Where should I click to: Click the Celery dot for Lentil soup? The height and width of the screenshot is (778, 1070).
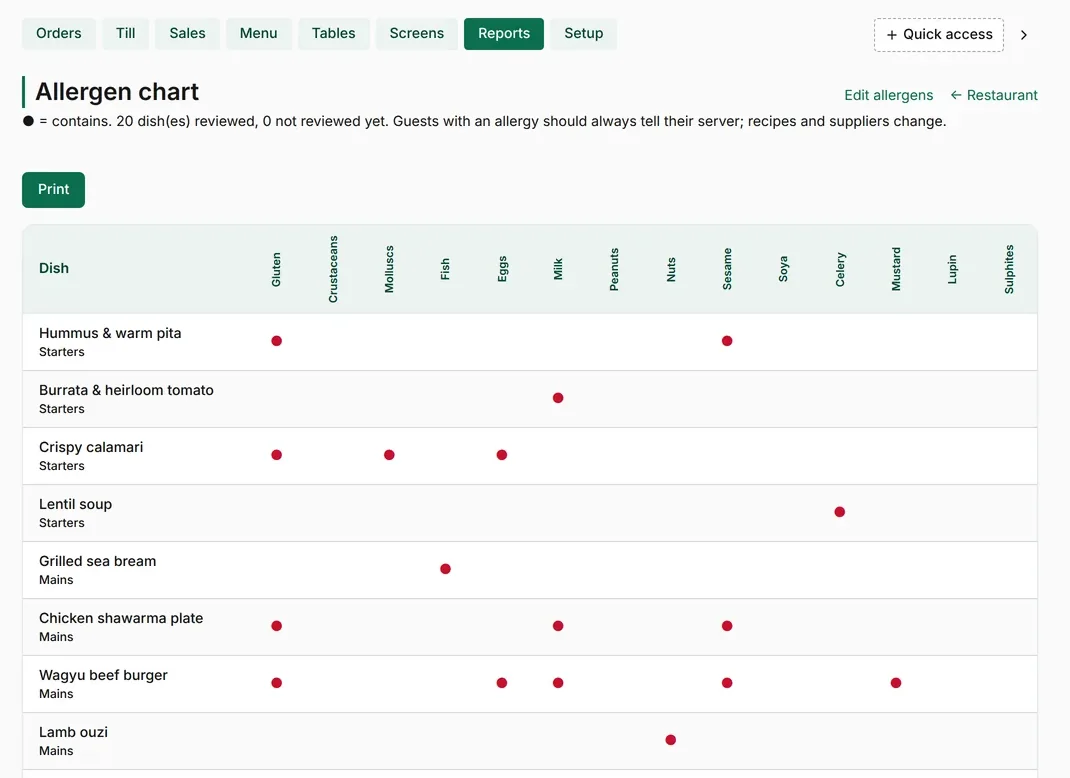839,512
